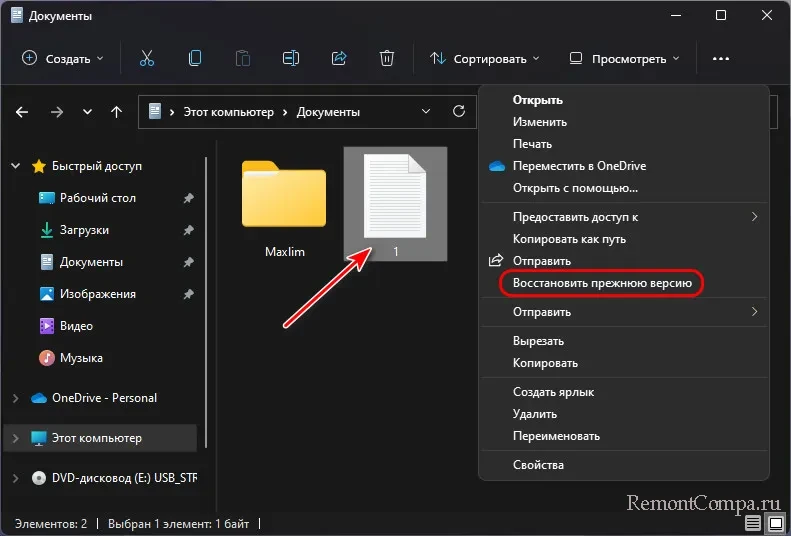Select Восстановить прежнюю версию menu item
This screenshot has height=536, width=791.
601,284
